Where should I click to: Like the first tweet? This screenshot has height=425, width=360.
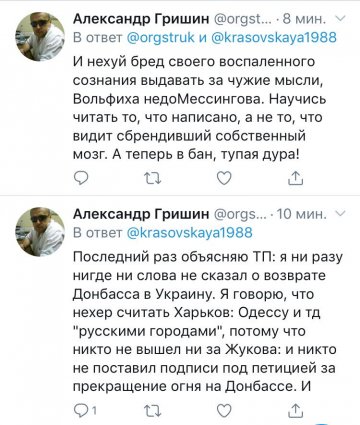pyautogui.click(x=224, y=179)
